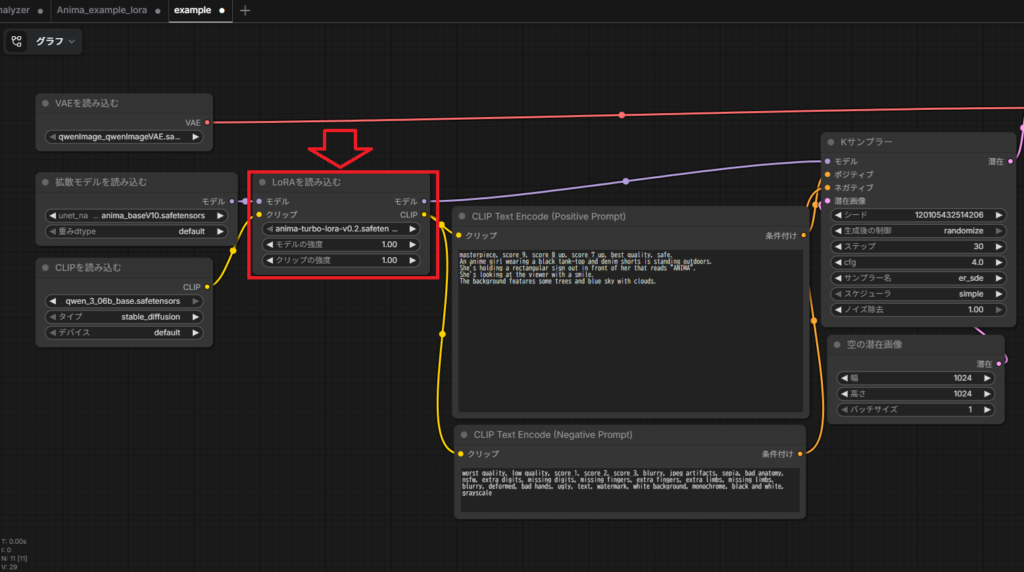Switch to the Anima_example_lora tab
The image size is (1024, 572).
click(102, 10)
